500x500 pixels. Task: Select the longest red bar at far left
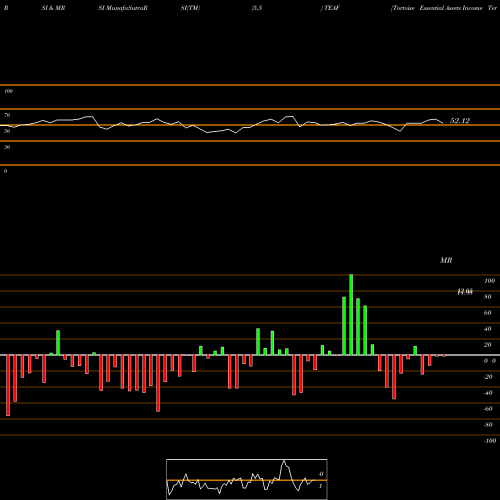8,385
